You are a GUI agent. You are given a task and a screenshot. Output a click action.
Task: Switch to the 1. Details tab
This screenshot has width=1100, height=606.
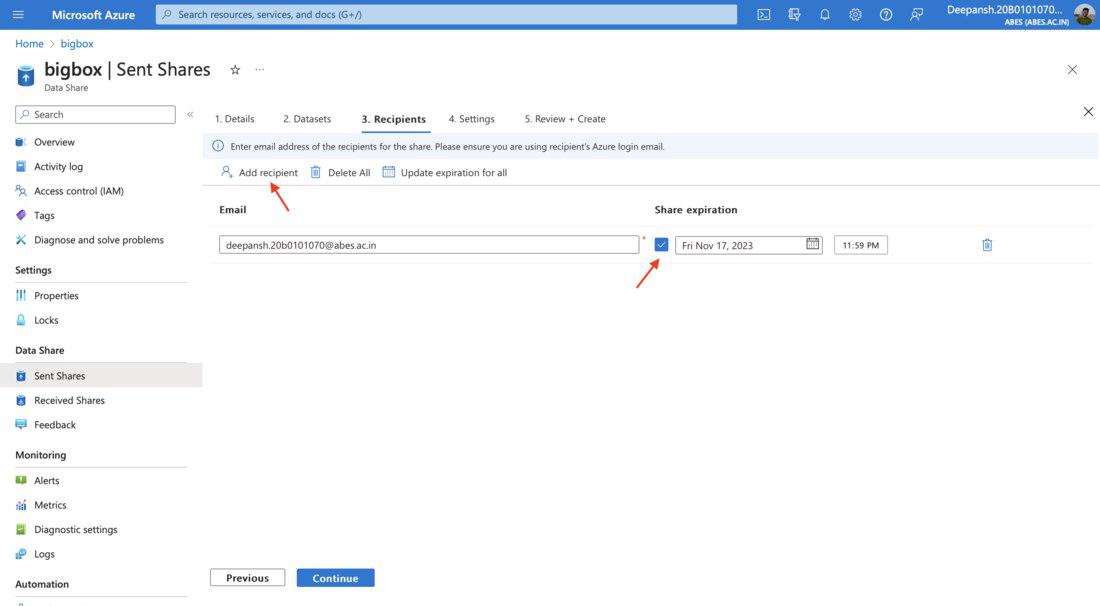coord(234,119)
